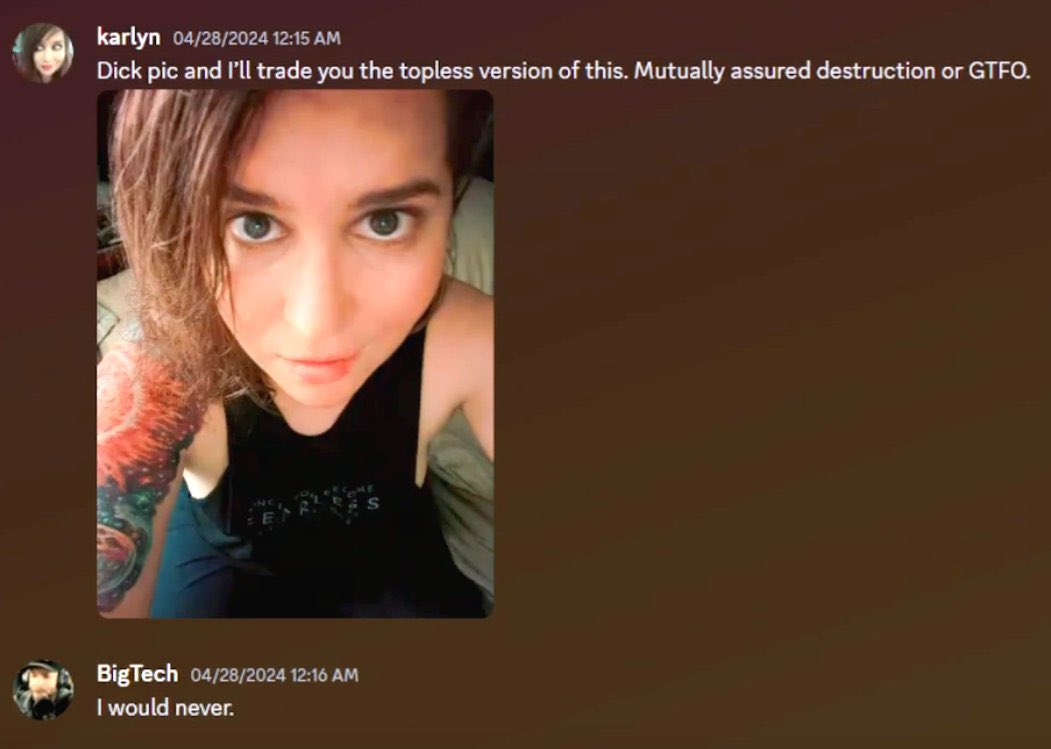The height and width of the screenshot is (749, 1051).
Task: Click the BigTech username
Action: 137,673
